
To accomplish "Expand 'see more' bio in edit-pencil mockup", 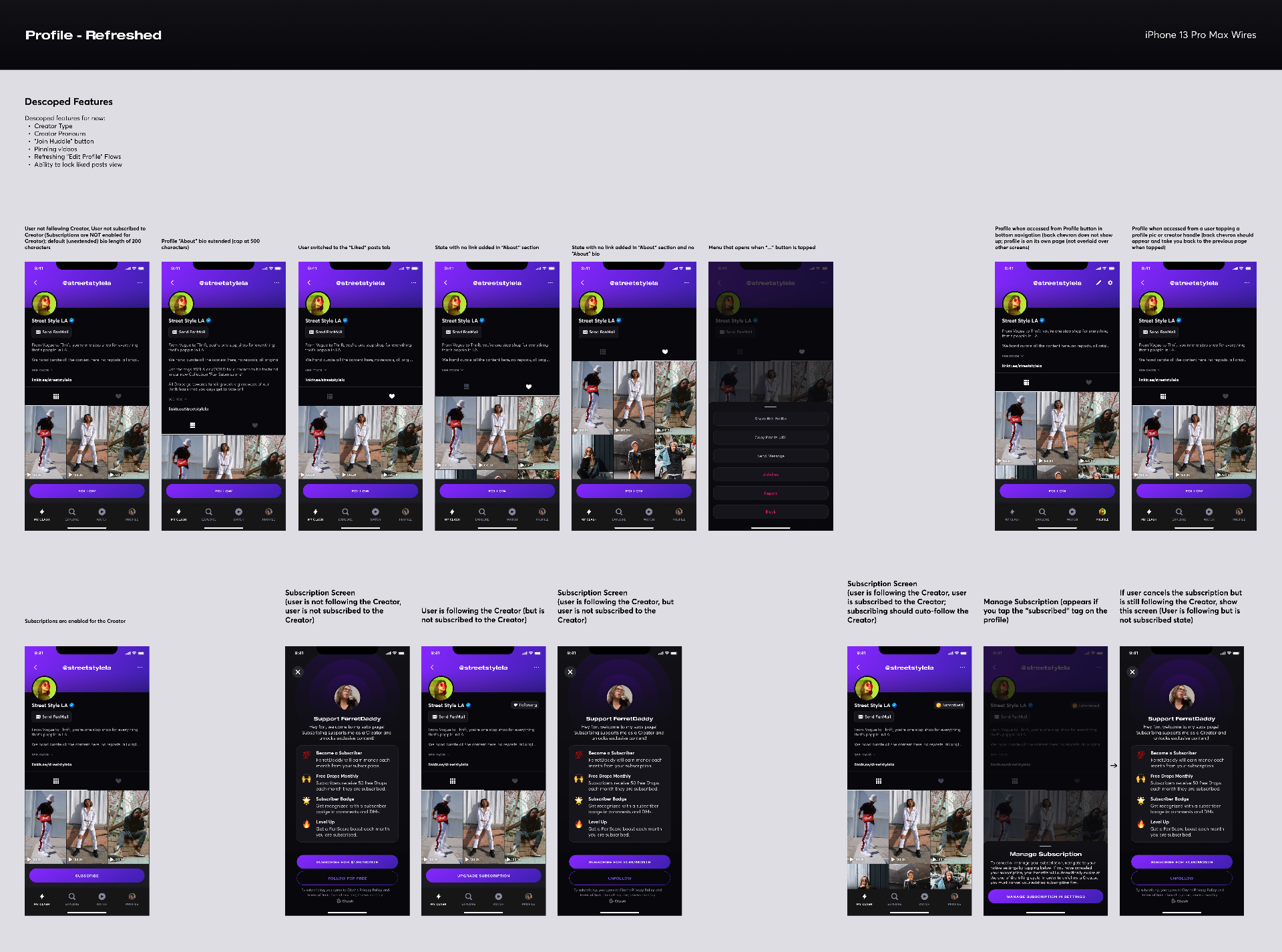I will coord(1012,356).
